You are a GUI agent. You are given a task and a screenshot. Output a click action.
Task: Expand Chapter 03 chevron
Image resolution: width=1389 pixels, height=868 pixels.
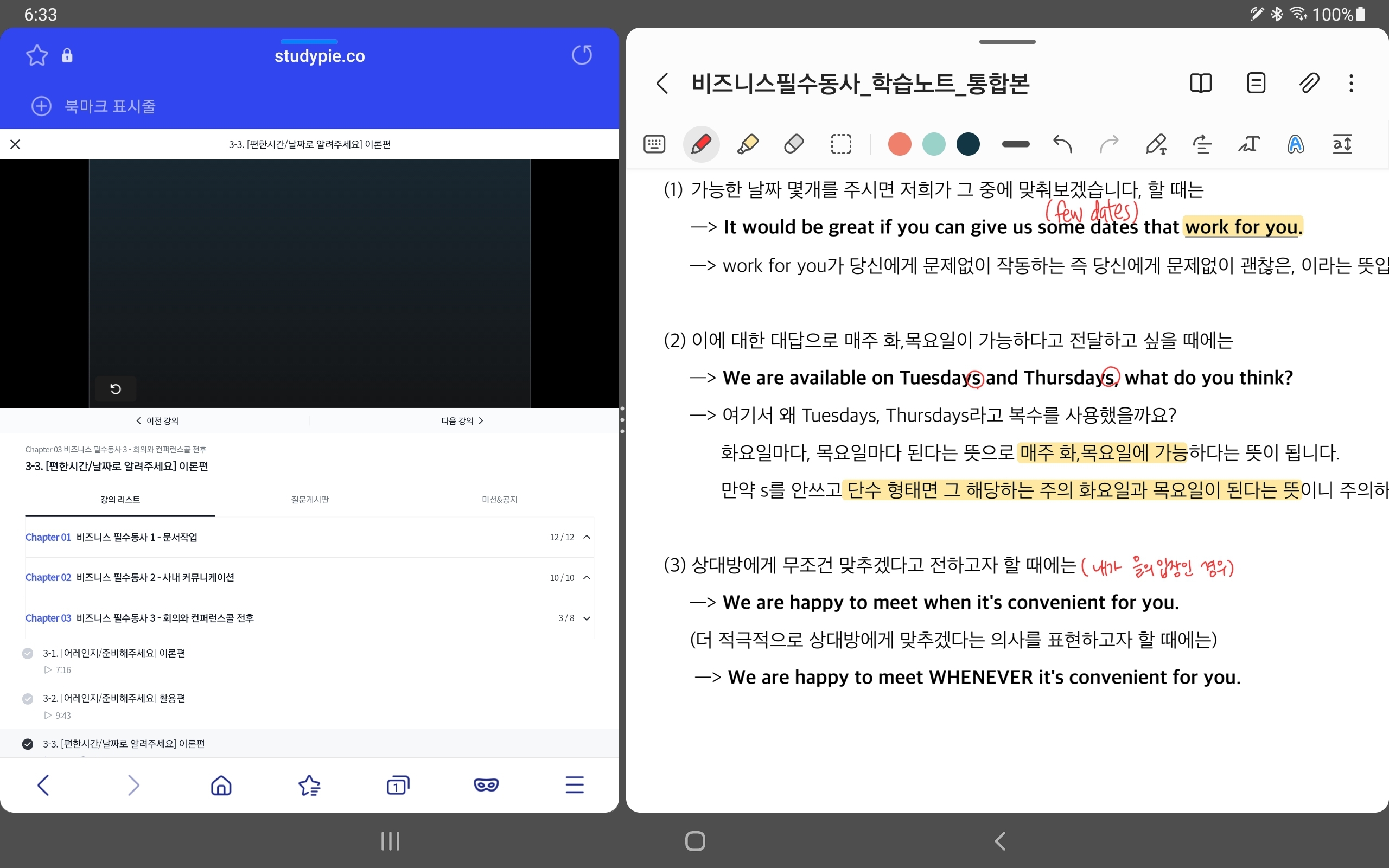[587, 618]
